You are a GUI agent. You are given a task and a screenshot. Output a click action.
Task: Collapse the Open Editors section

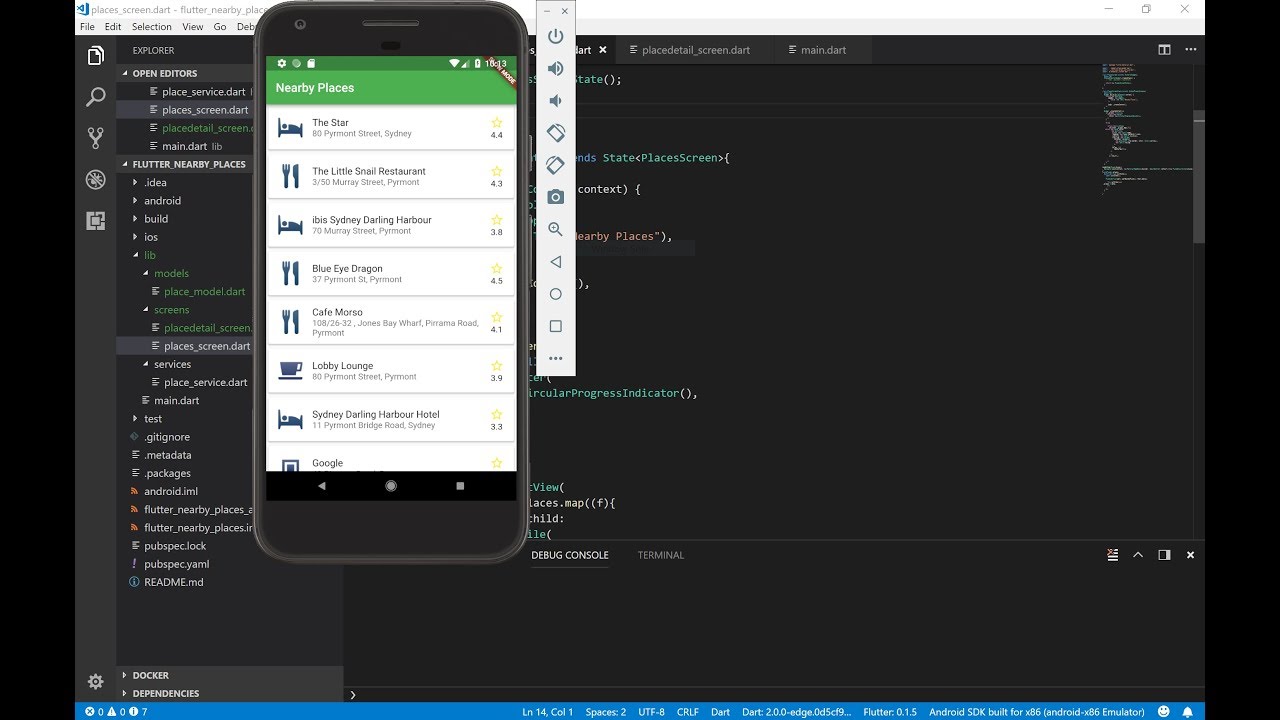pyautogui.click(x=165, y=73)
